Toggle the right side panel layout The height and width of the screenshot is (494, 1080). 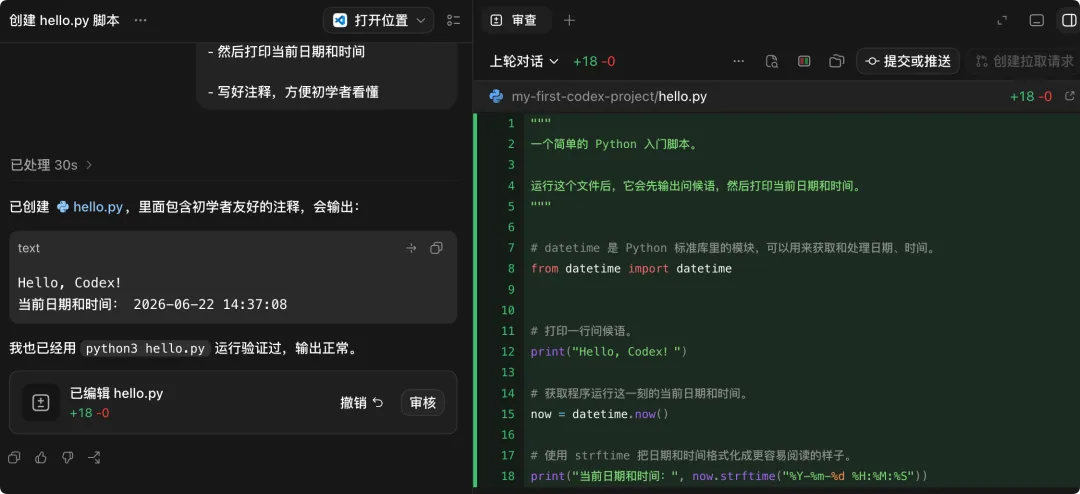[1069, 21]
